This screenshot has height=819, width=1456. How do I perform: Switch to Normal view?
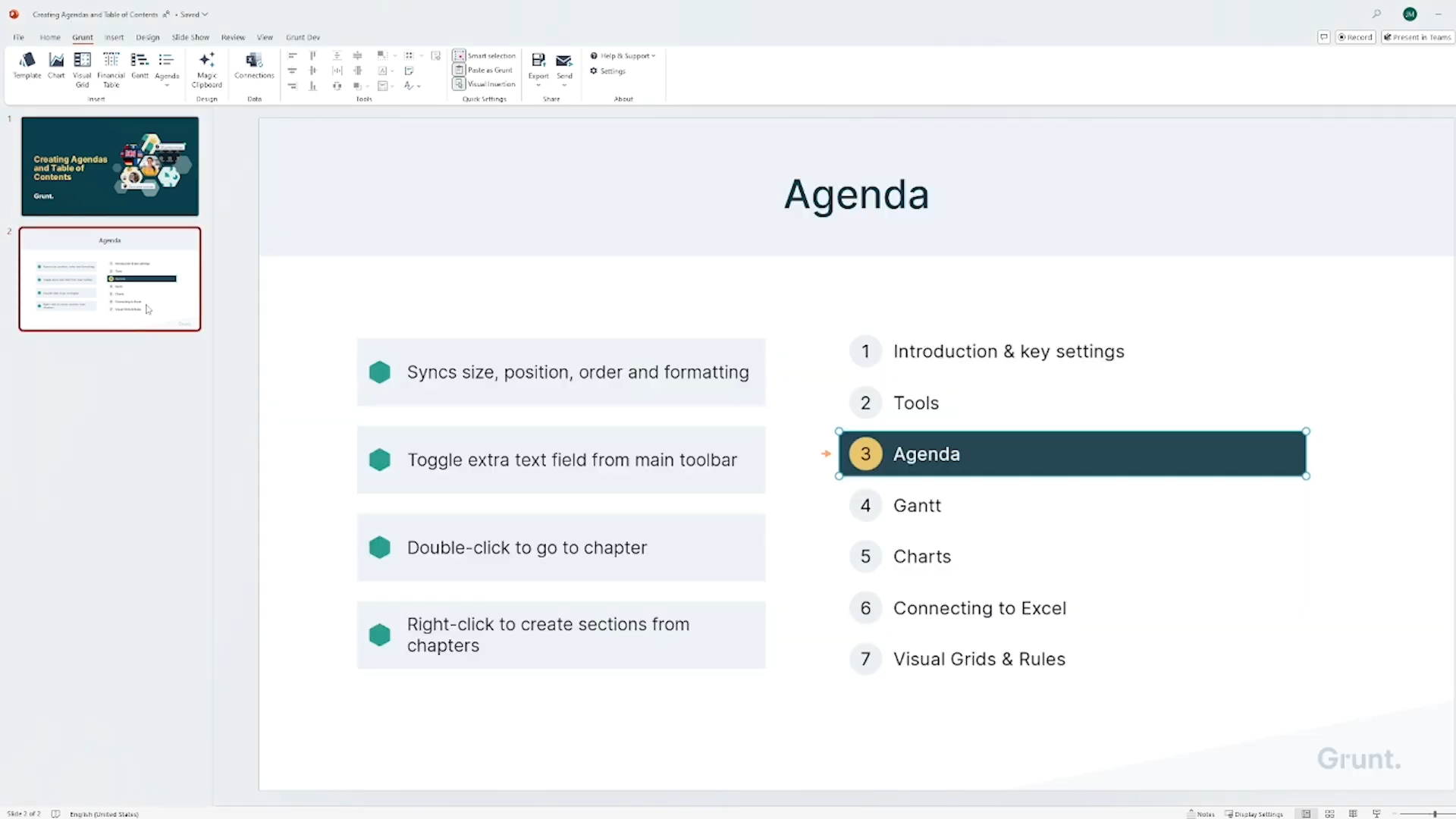pyautogui.click(x=1306, y=814)
